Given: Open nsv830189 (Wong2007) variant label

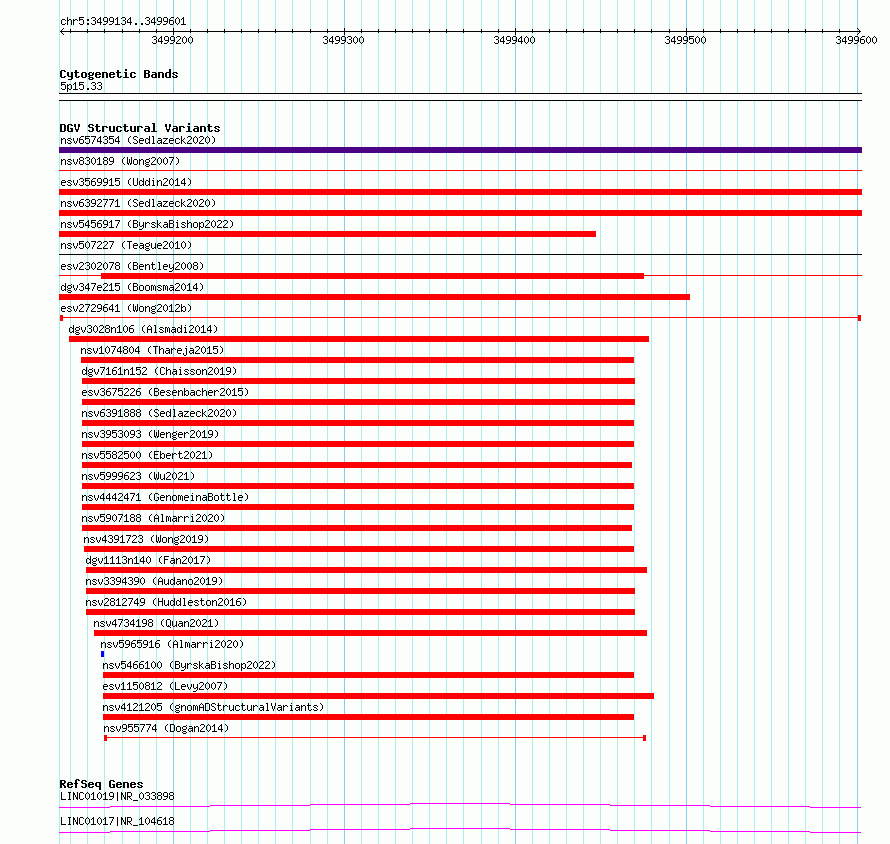Looking at the screenshot, I should 120,161.
